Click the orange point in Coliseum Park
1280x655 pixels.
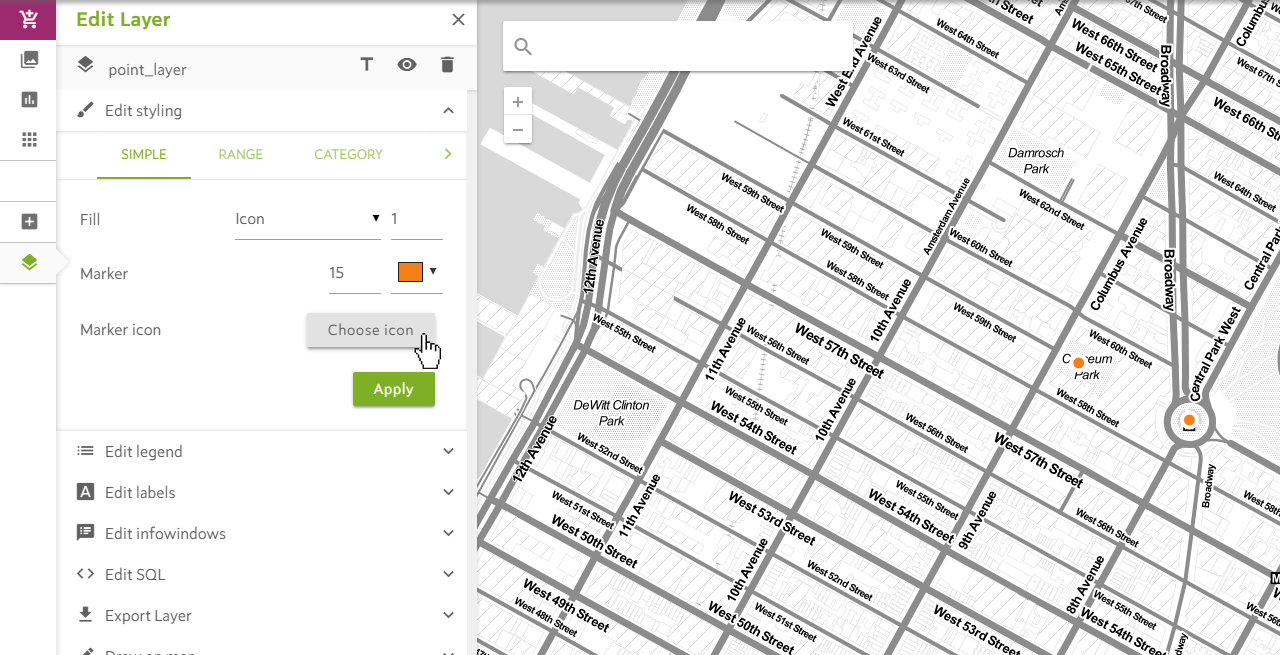click(x=1078, y=363)
